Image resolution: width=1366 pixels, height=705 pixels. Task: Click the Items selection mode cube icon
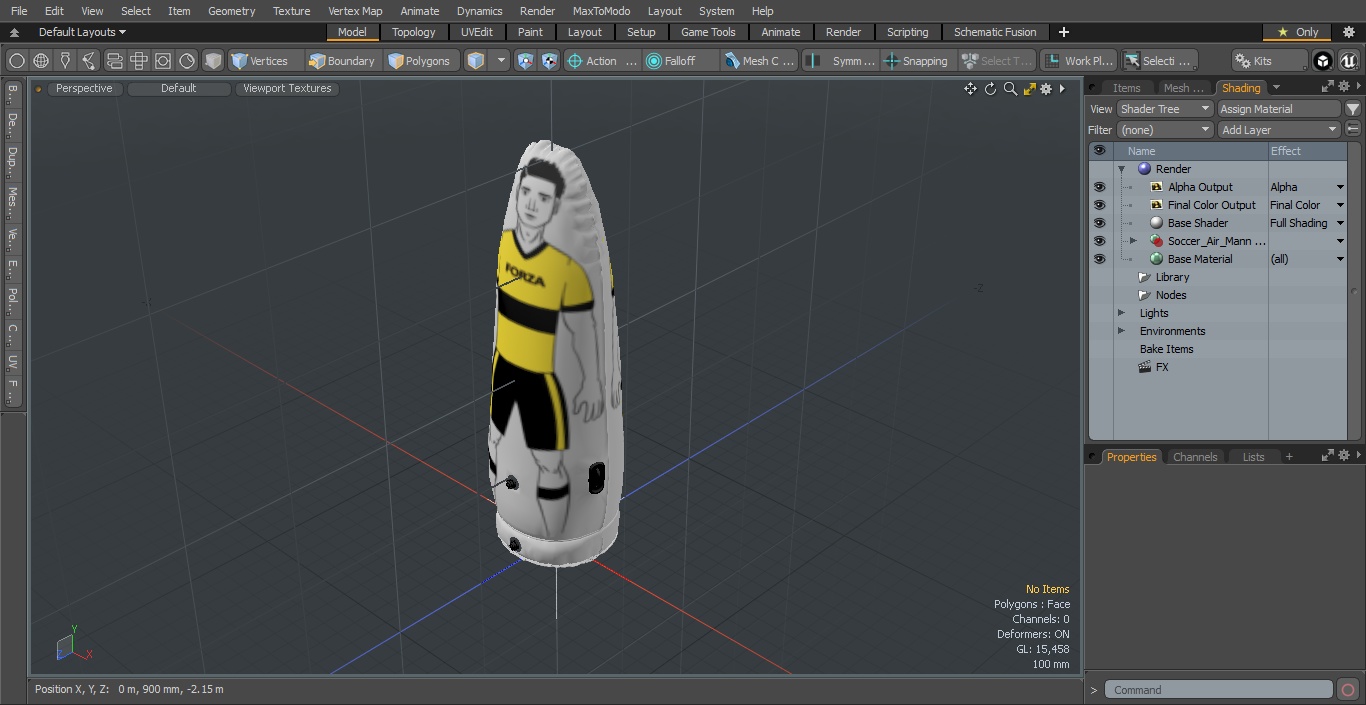476,61
